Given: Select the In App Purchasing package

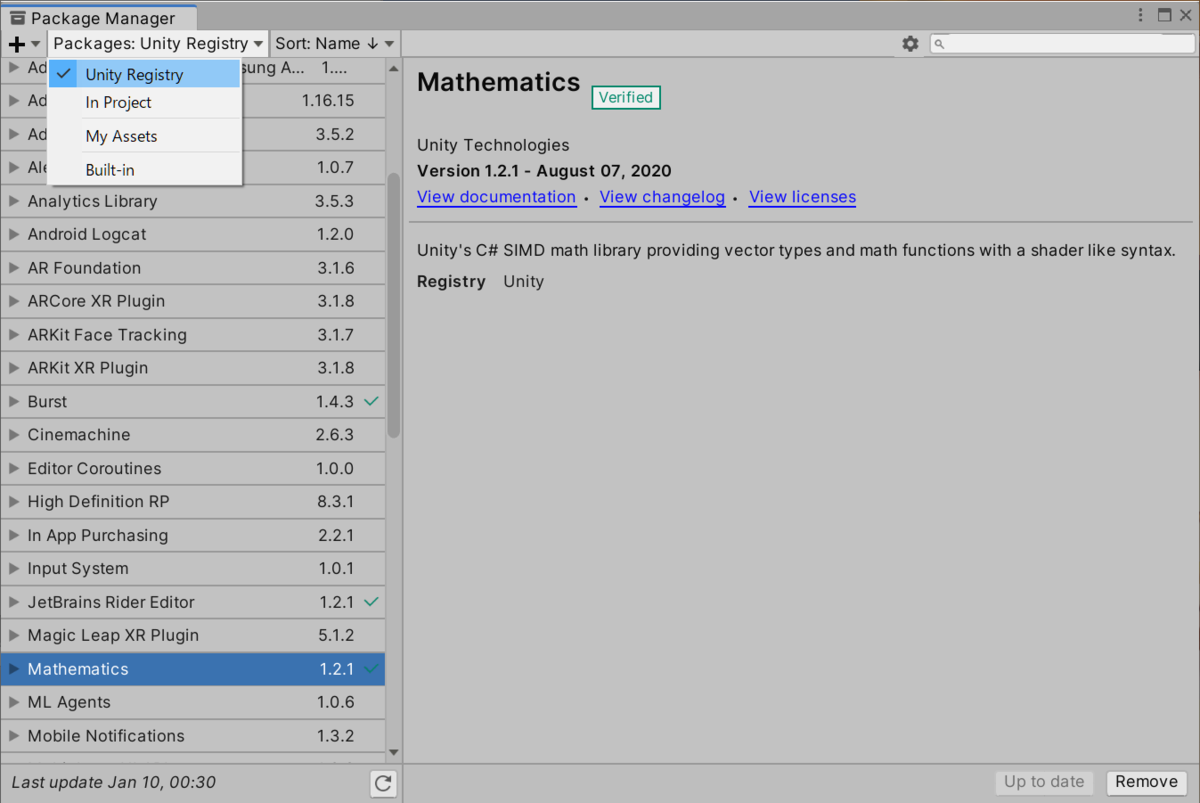Looking at the screenshot, I should [x=192, y=535].
